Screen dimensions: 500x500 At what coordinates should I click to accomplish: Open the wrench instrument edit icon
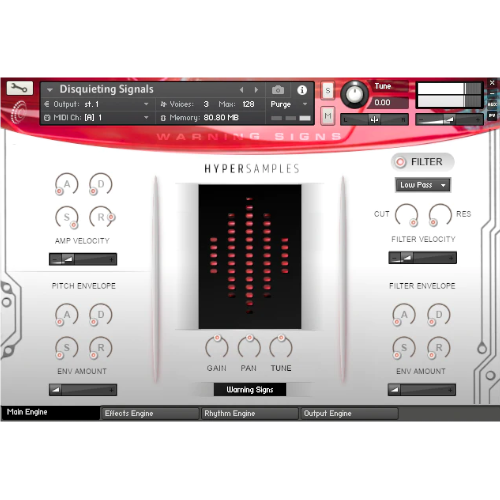point(20,88)
